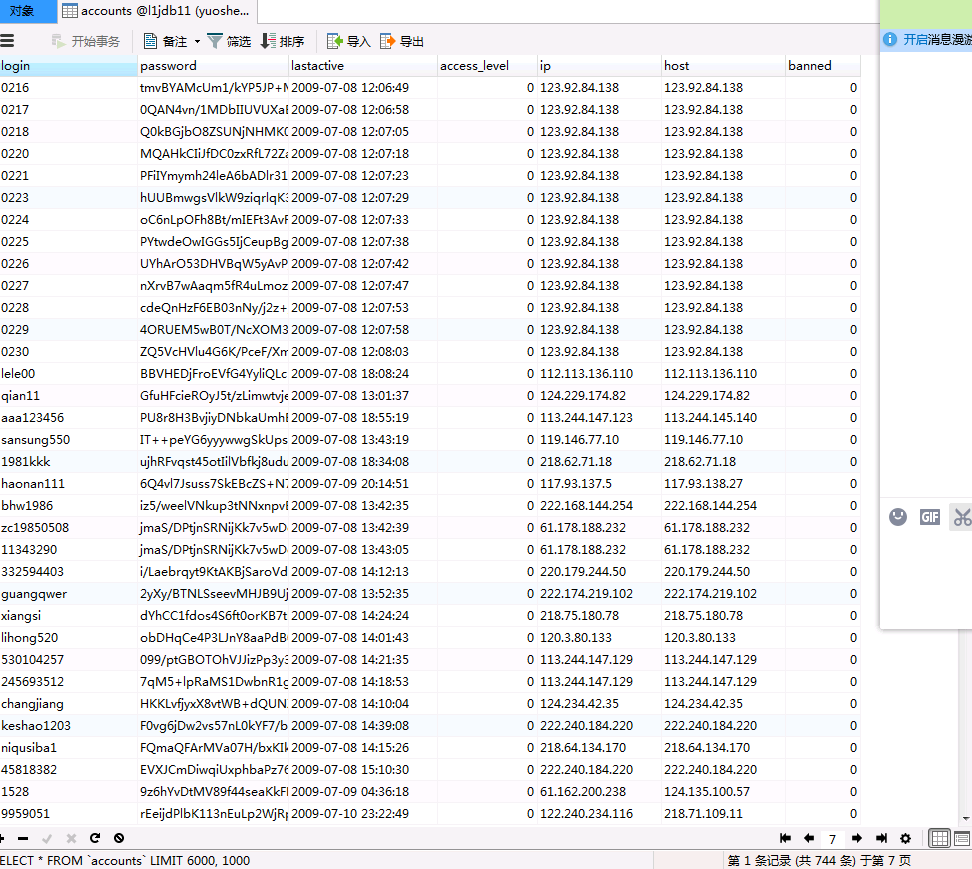The image size is (972, 869).
Task: Click the Filter (筛选) toolbar button
Action: click(x=228, y=41)
